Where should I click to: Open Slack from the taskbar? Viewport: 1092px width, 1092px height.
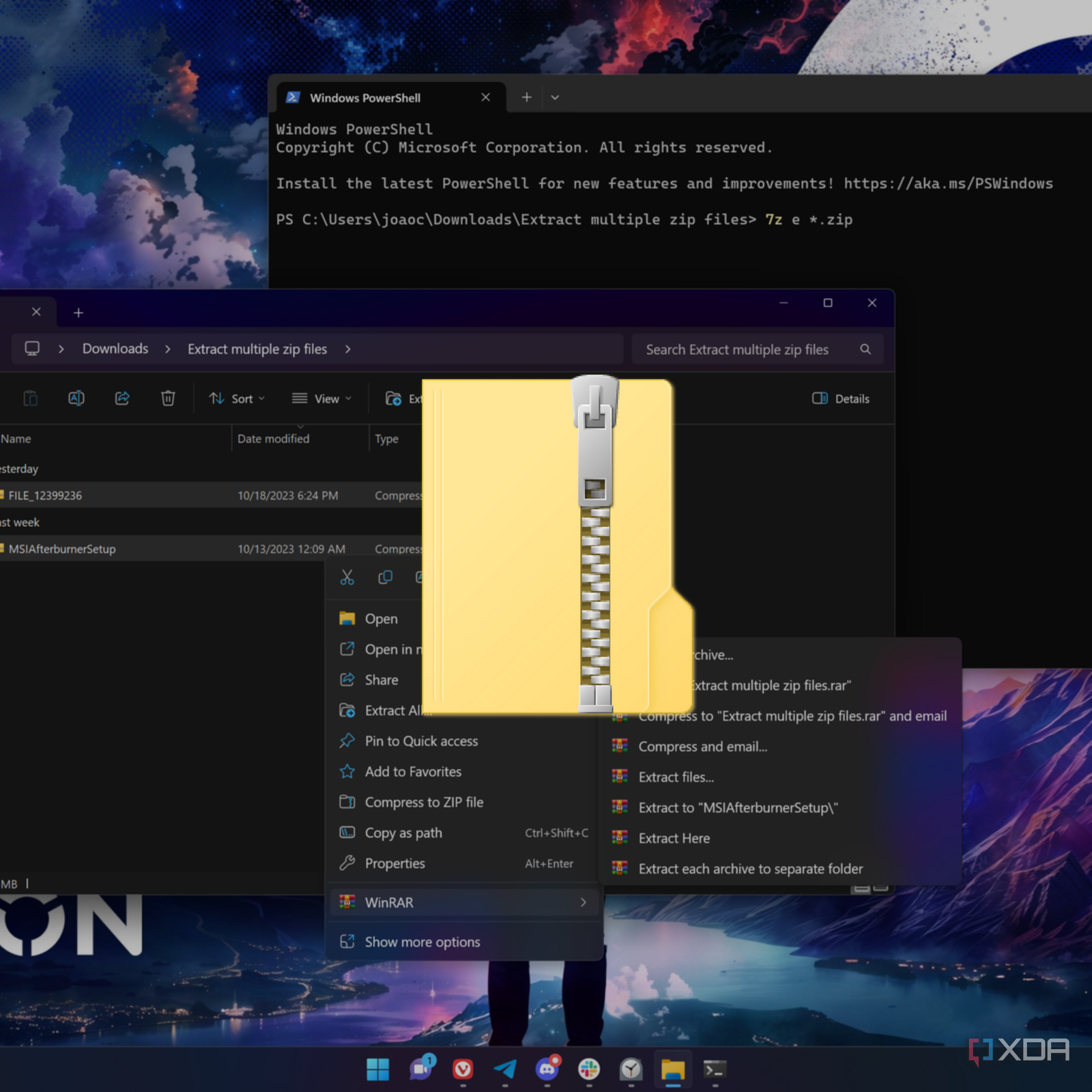pos(589,1069)
